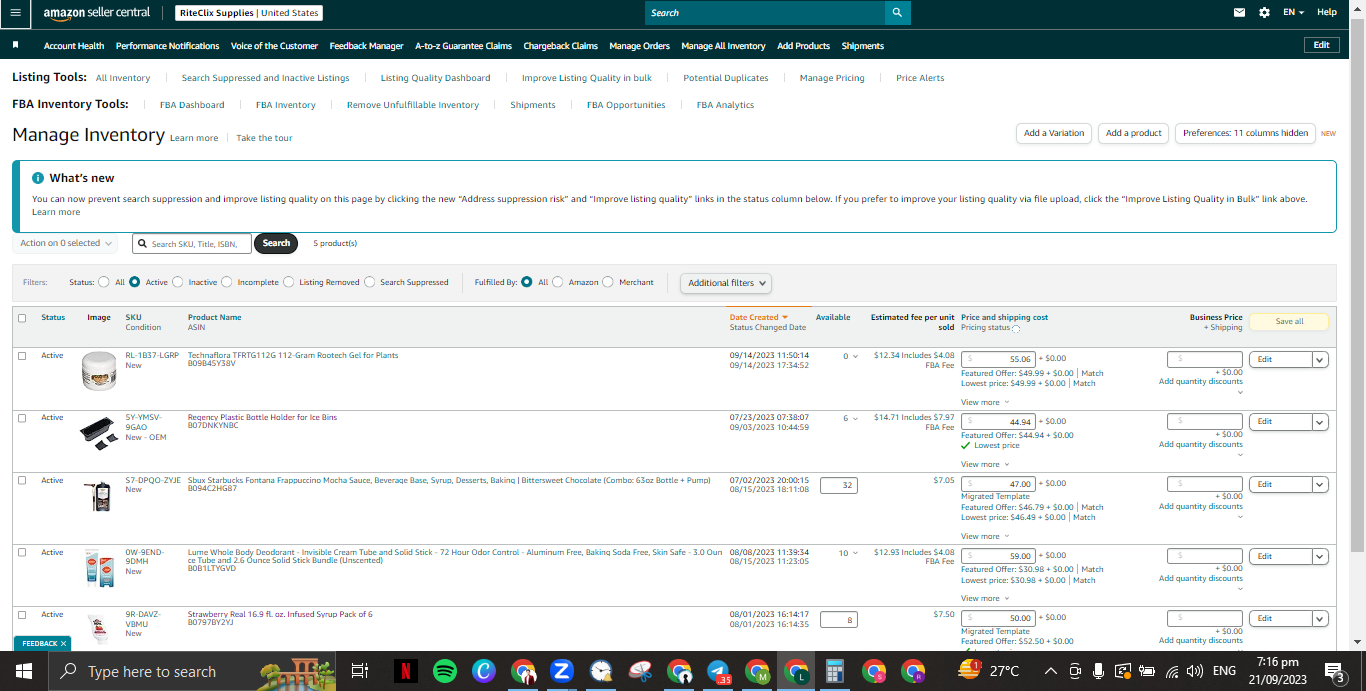Click the Add a product button
The width and height of the screenshot is (1366, 691).
(x=1133, y=133)
